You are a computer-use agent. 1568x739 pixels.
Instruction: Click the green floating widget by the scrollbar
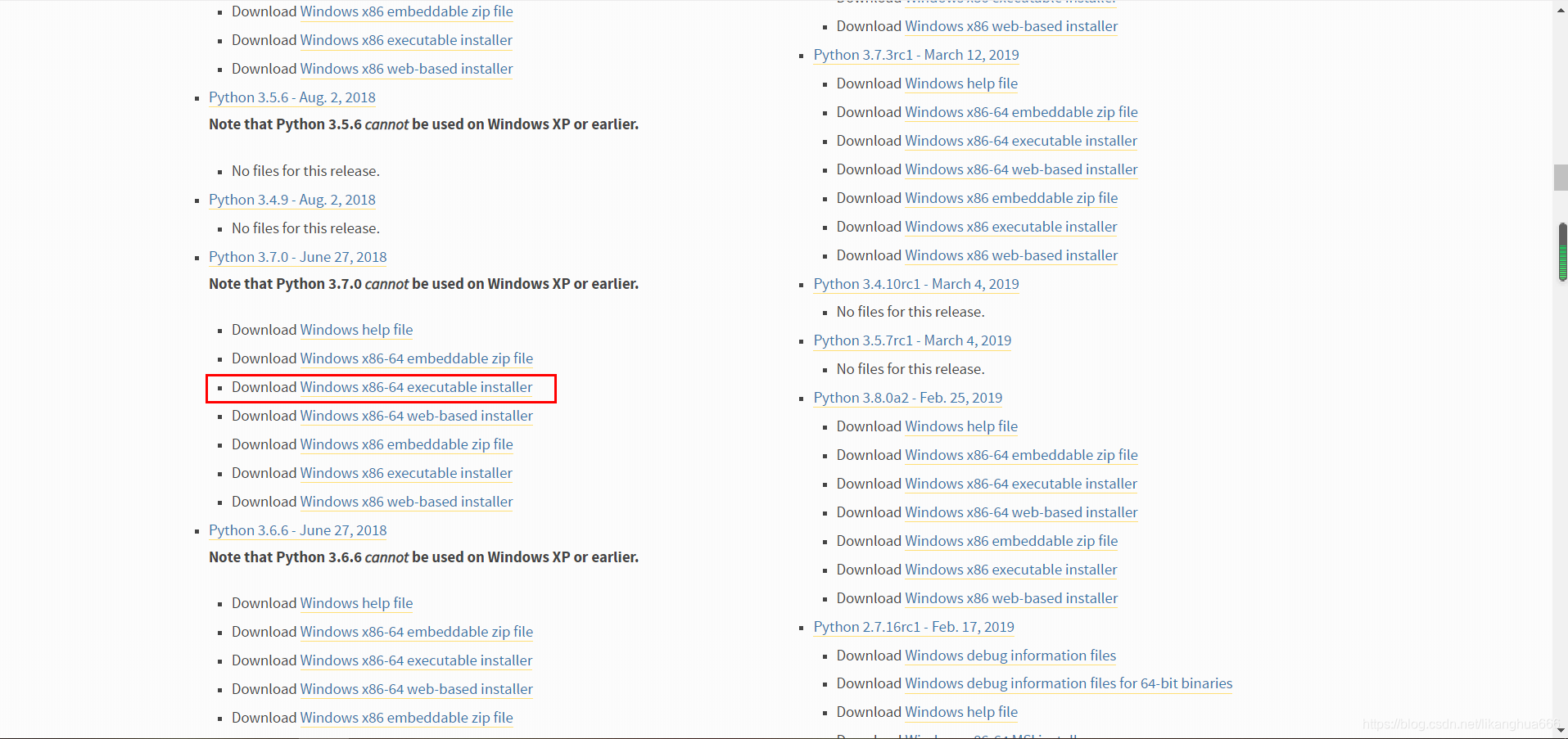(x=1562, y=252)
